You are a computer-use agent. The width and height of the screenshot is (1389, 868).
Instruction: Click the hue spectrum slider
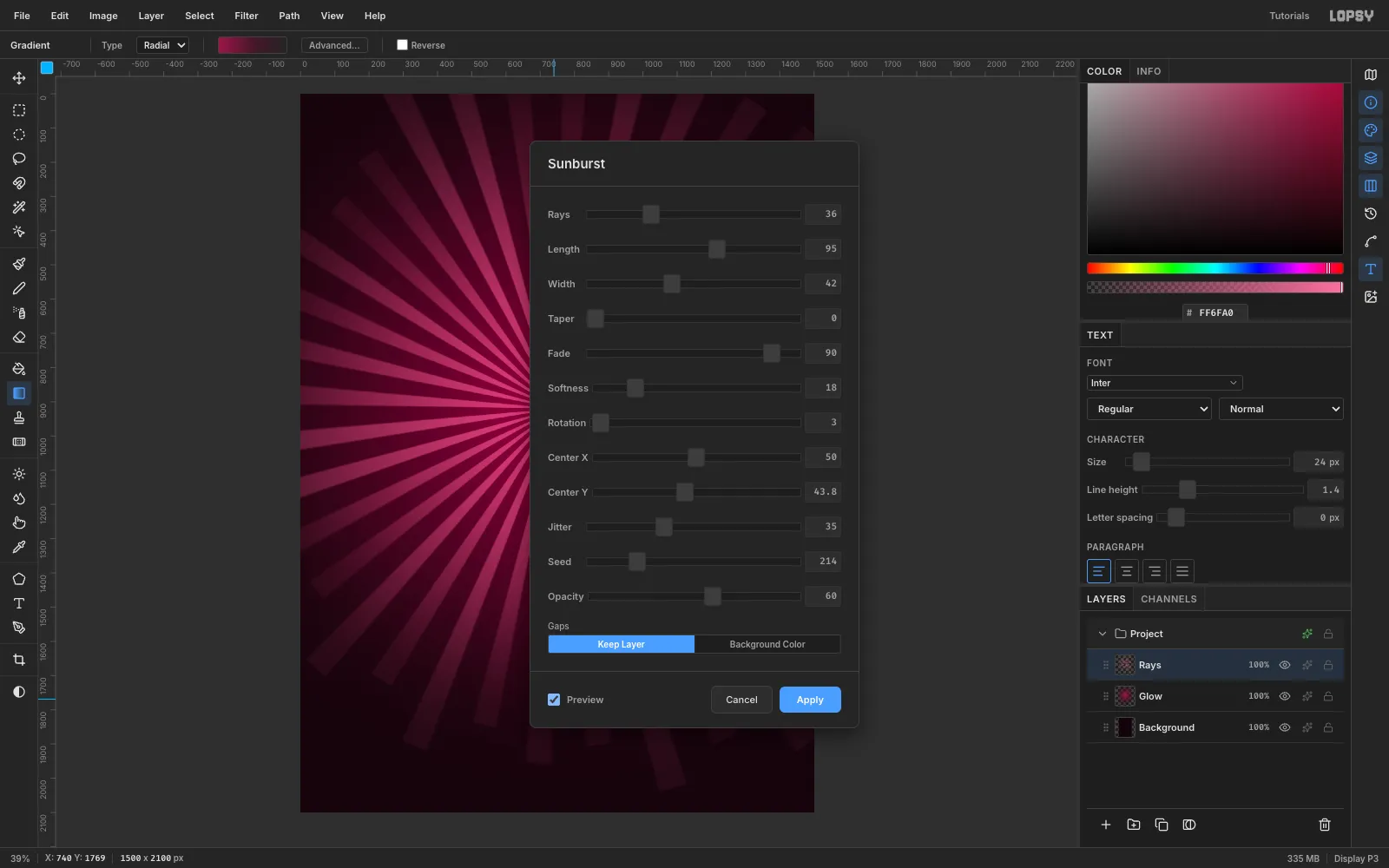pyautogui.click(x=1215, y=268)
